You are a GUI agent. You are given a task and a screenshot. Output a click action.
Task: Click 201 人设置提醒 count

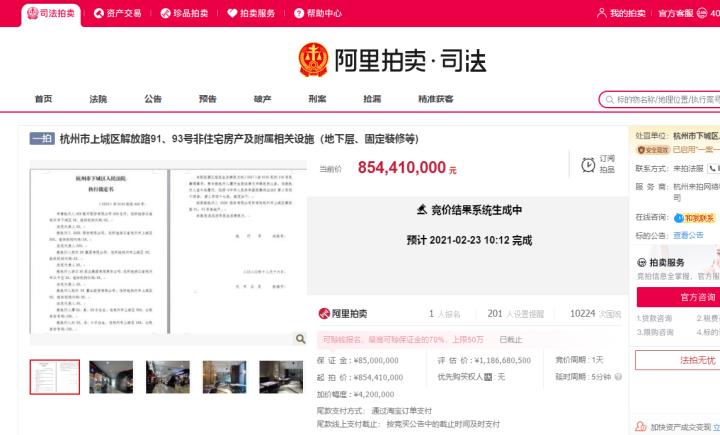tap(516, 314)
